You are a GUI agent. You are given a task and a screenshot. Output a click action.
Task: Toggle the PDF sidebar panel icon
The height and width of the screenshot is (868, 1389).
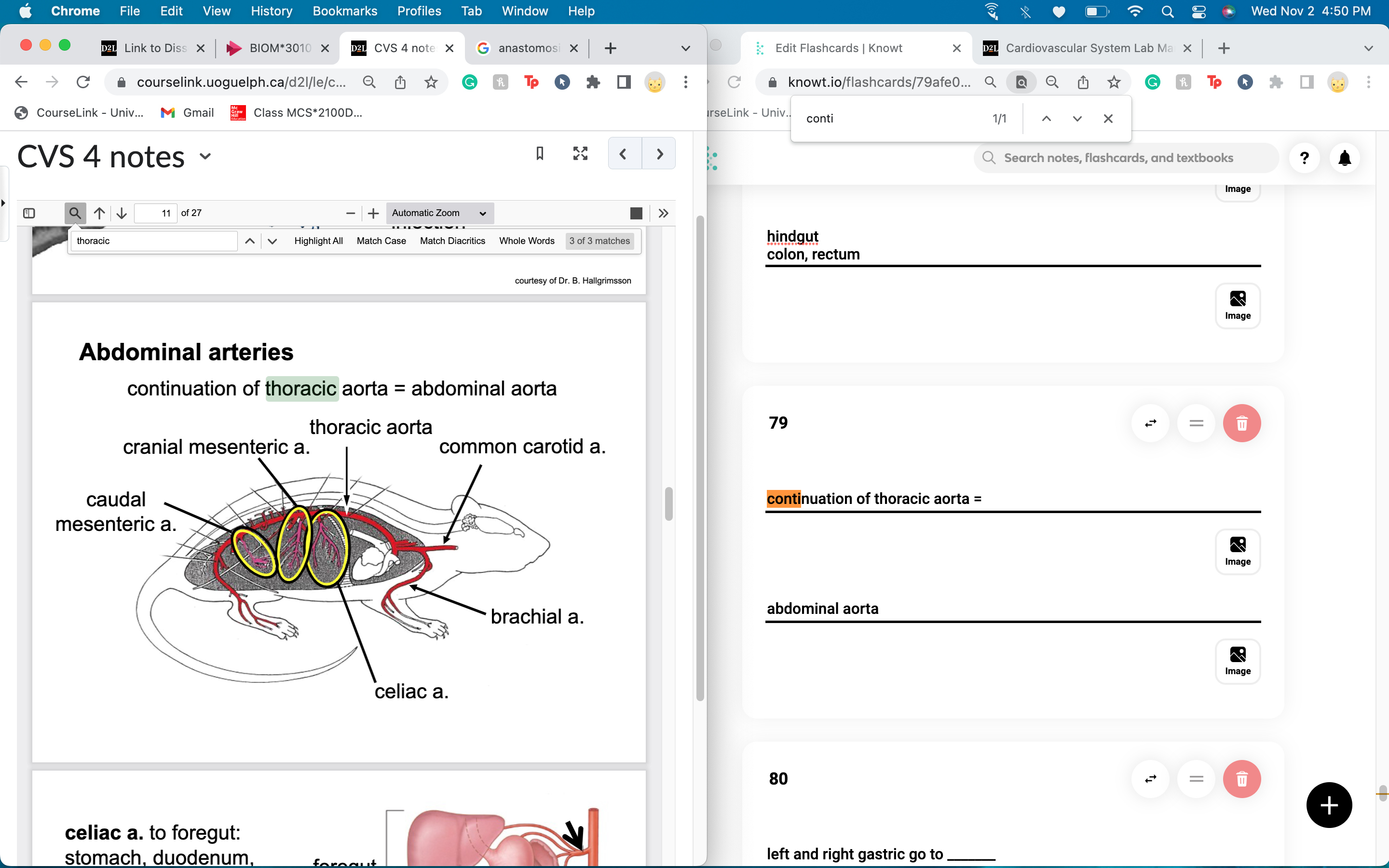(x=29, y=213)
